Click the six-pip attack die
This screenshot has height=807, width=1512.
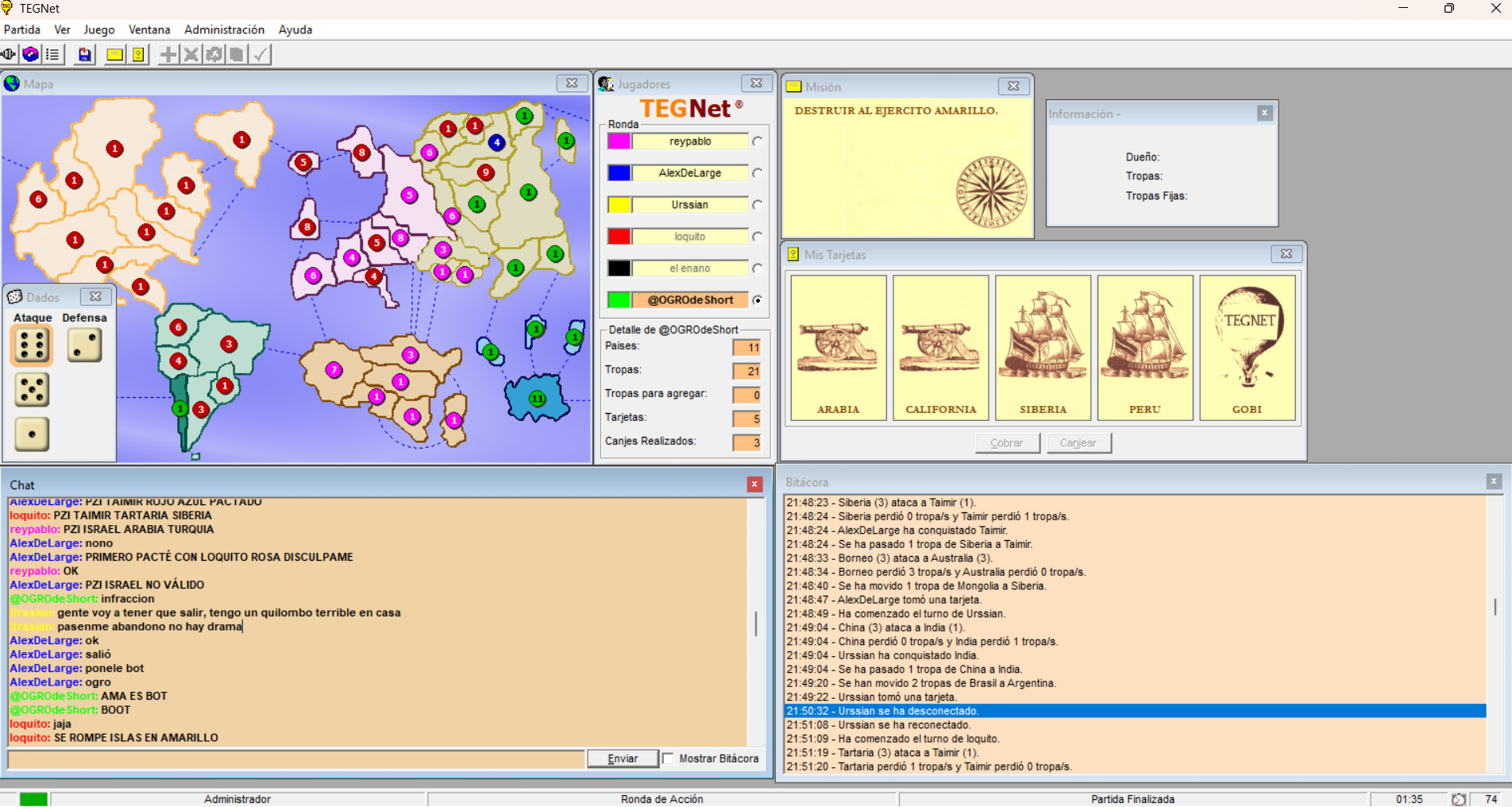point(32,346)
